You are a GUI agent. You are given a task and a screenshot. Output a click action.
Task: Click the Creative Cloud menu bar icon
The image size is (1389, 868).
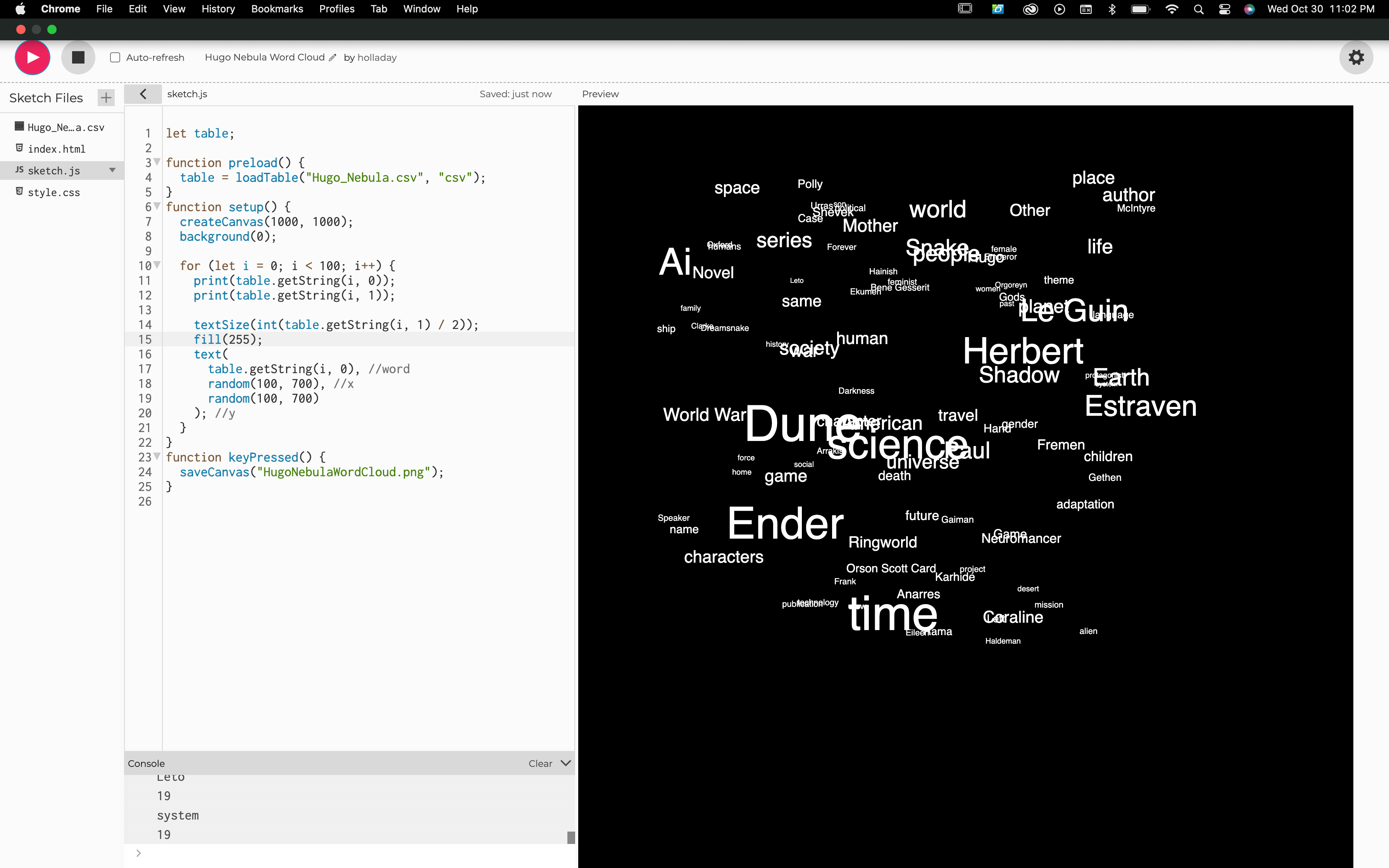[x=1030, y=9]
